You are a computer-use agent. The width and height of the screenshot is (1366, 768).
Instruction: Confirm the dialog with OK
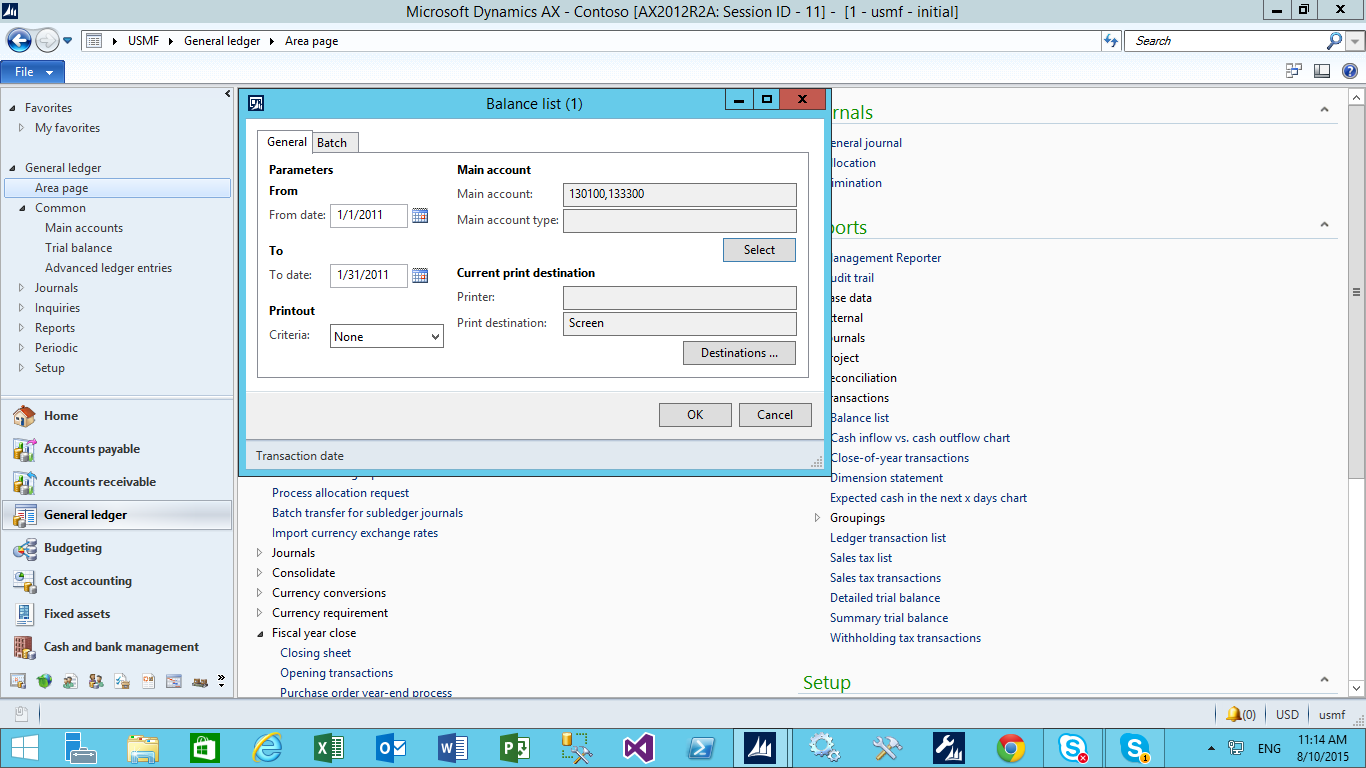pos(695,415)
